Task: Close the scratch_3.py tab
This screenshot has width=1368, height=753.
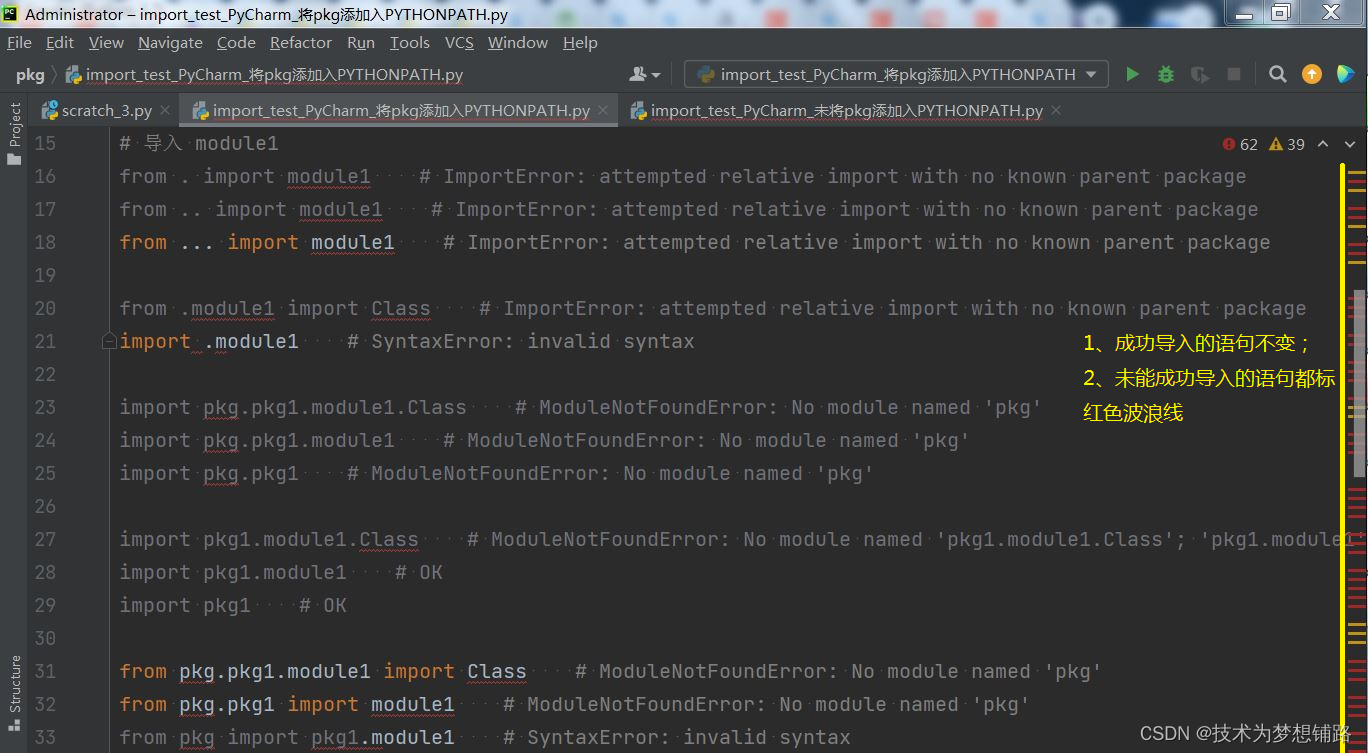Action: click(165, 110)
